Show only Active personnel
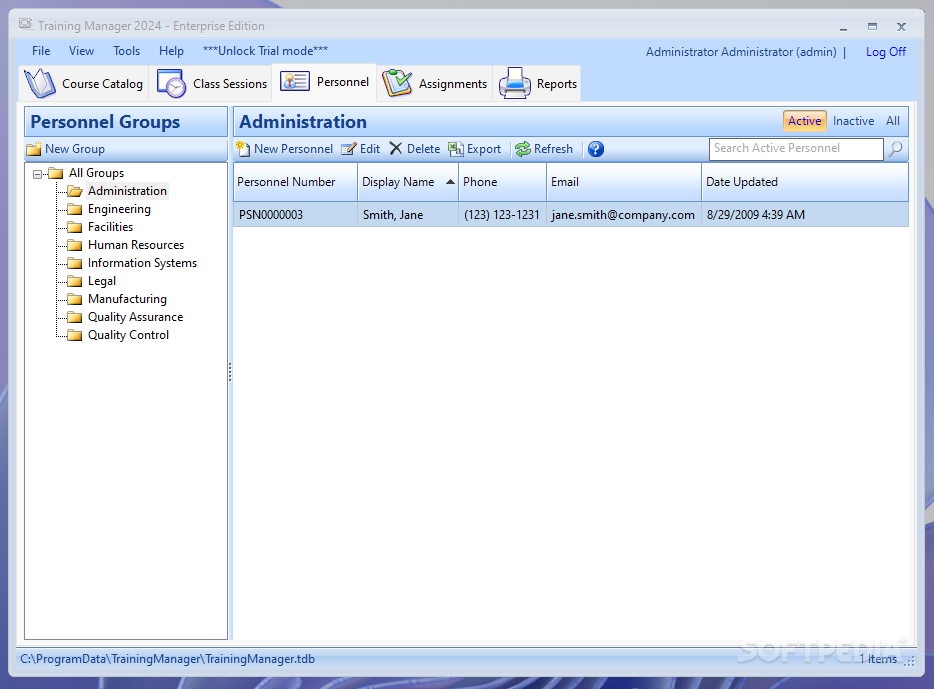The height and width of the screenshot is (689, 934). [804, 121]
